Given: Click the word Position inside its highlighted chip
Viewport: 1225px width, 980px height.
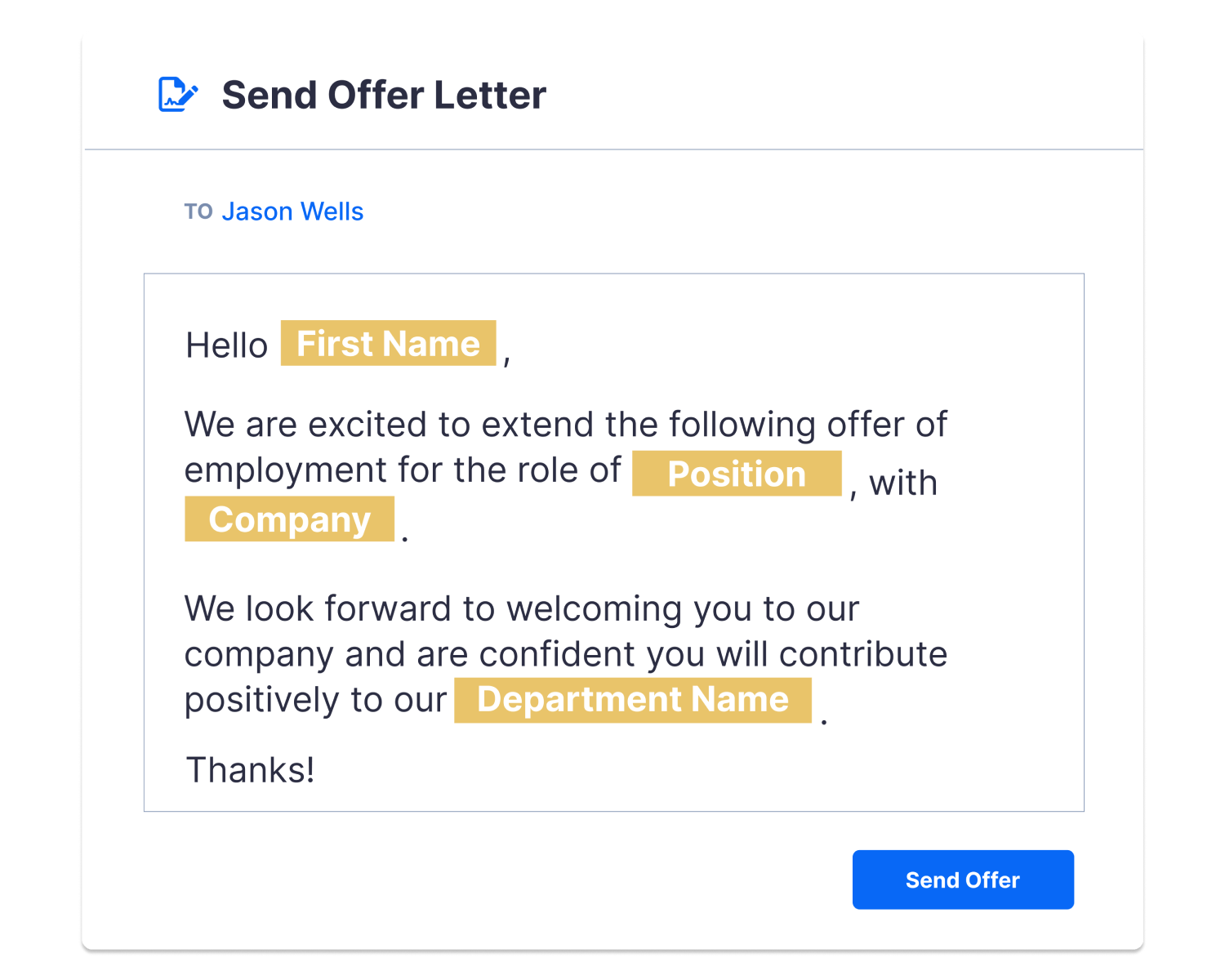Looking at the screenshot, I should click(x=736, y=474).
